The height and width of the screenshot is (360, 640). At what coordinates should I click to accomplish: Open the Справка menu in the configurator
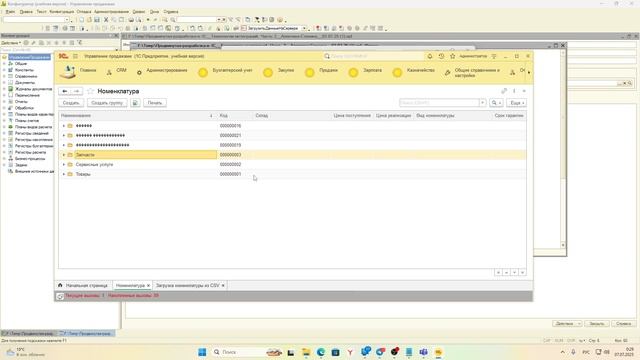click(x=171, y=12)
